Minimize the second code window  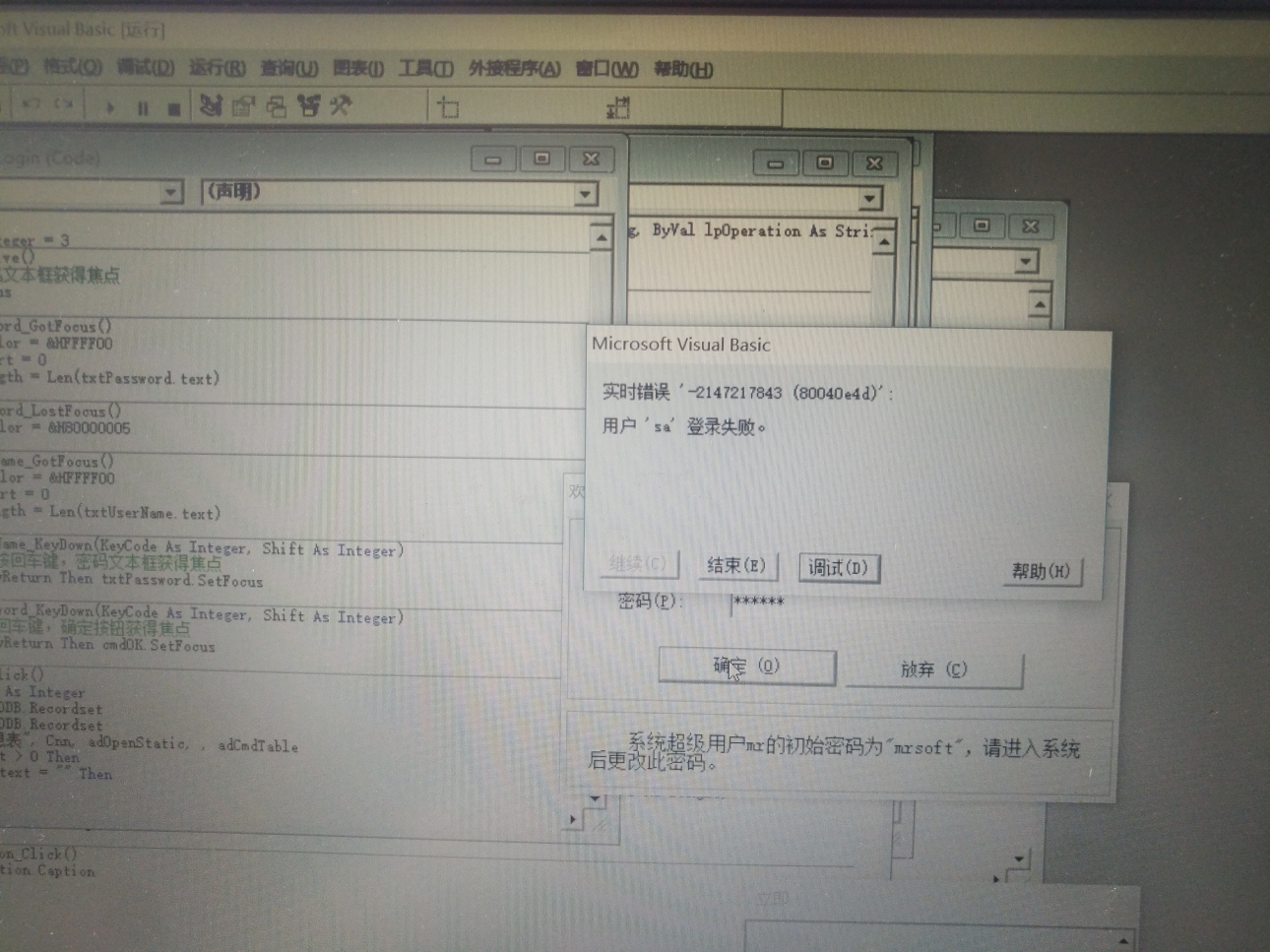(776, 163)
